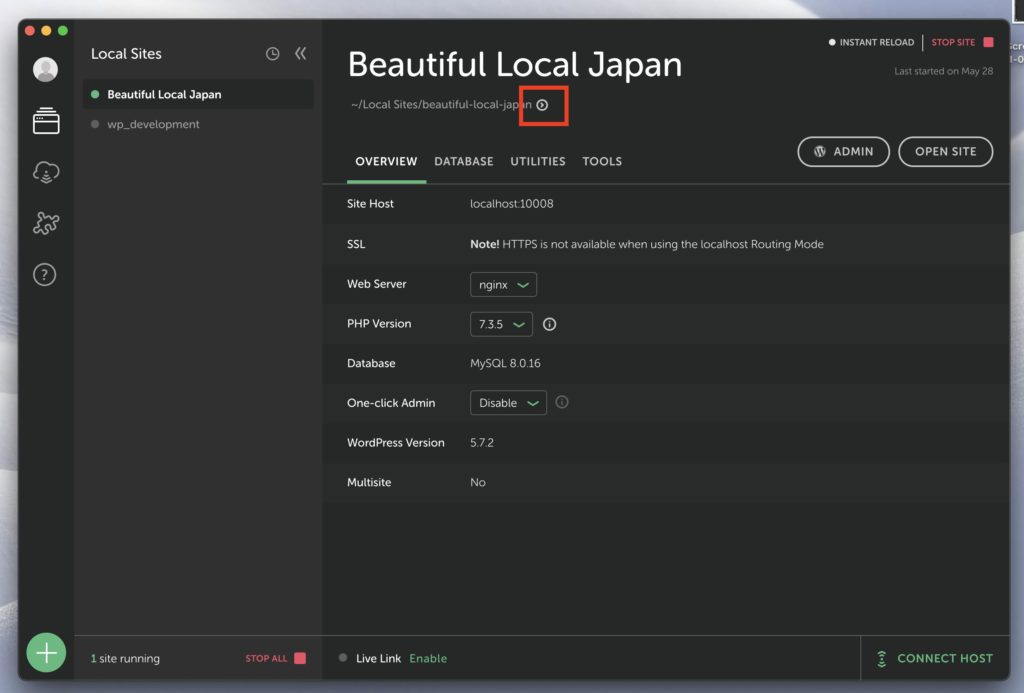The width and height of the screenshot is (1024, 693).
Task: Open the Cloud Backups icon
Action: click(x=46, y=172)
